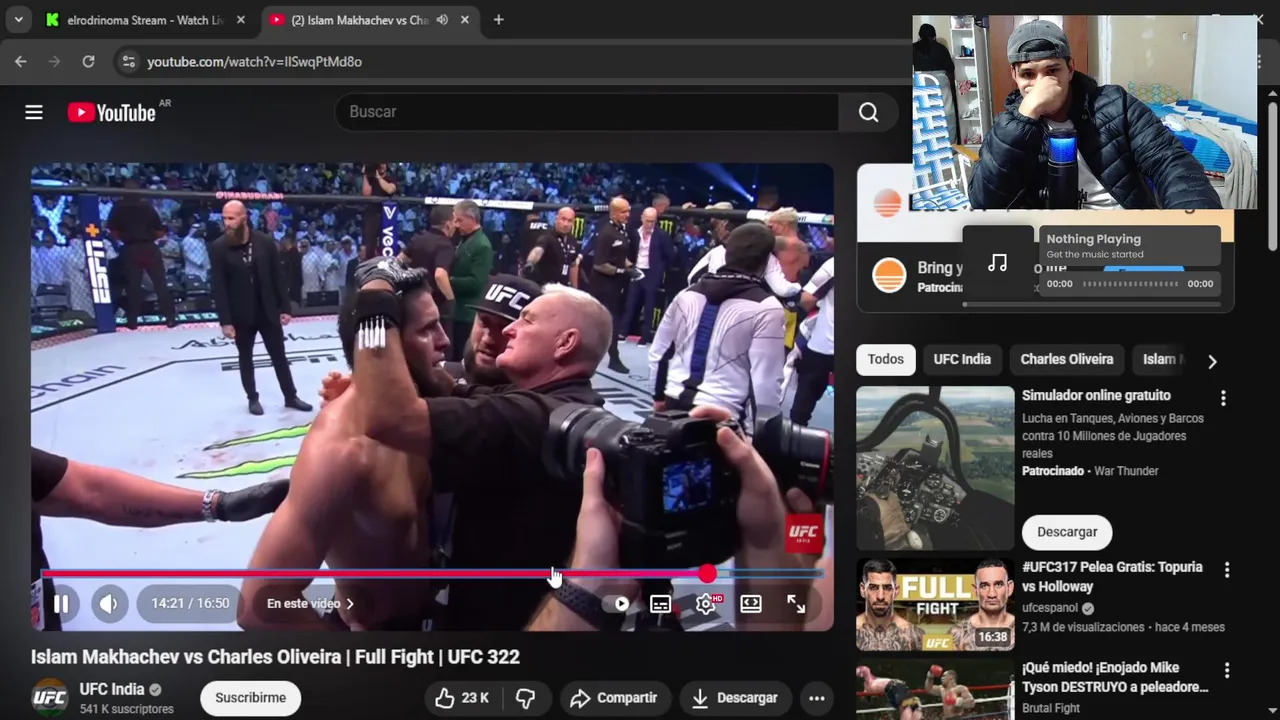Viewport: 1280px width, 720px height.
Task: Switch to theater mode
Action: [x=751, y=604]
